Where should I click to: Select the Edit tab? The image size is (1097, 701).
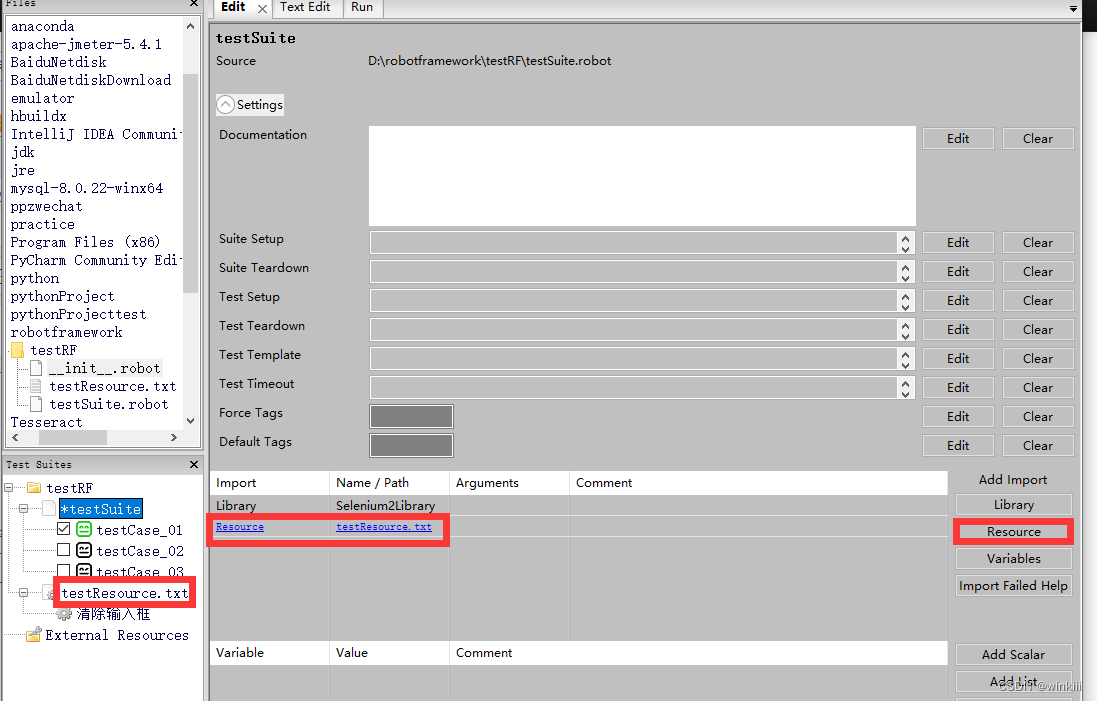[233, 7]
